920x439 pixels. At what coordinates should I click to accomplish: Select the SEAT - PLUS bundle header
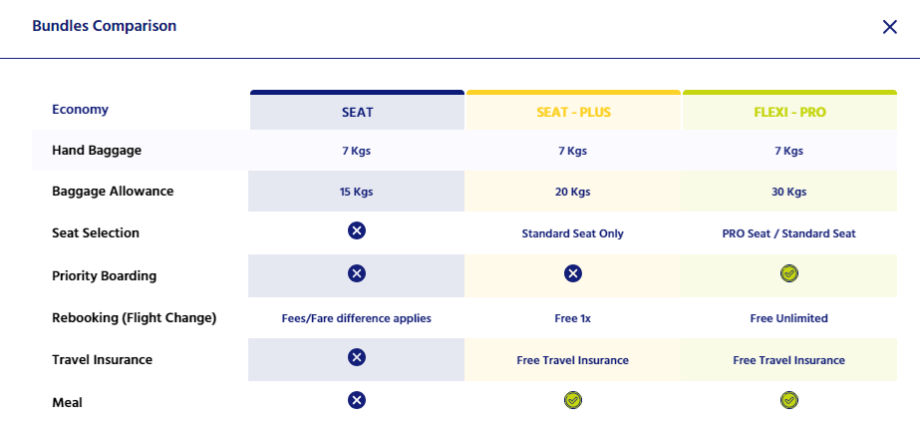pos(573,112)
